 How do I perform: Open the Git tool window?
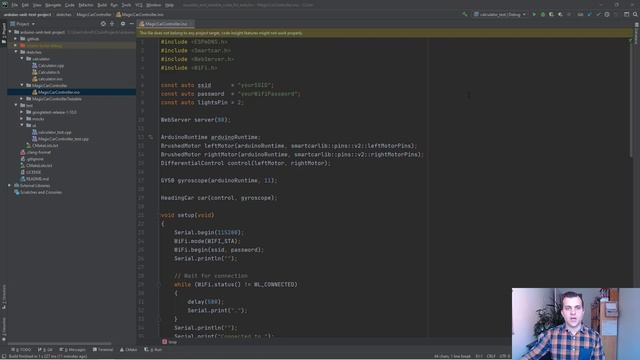click(x=45, y=350)
